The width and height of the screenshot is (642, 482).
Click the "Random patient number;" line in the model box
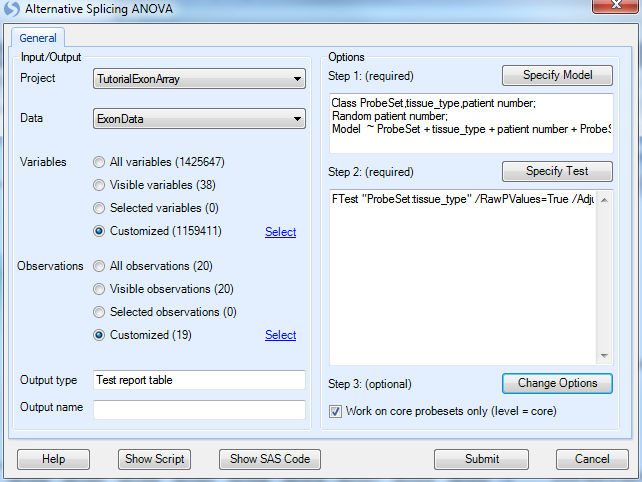390,116
